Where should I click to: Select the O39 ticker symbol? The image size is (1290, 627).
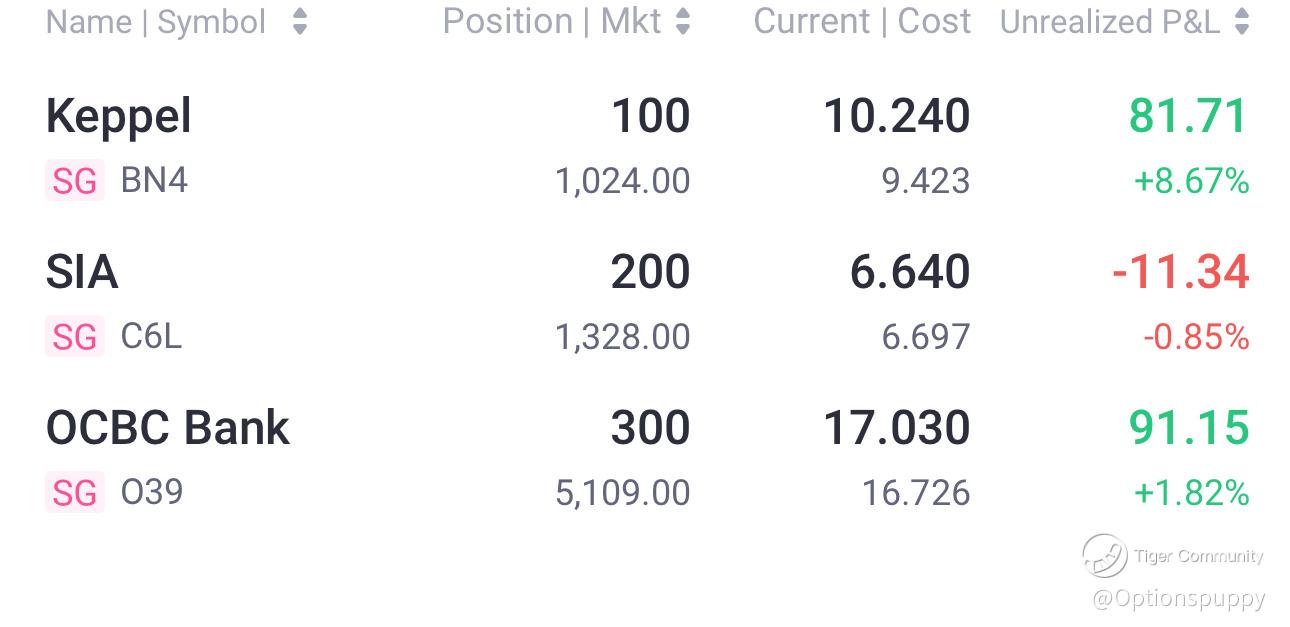tap(152, 493)
